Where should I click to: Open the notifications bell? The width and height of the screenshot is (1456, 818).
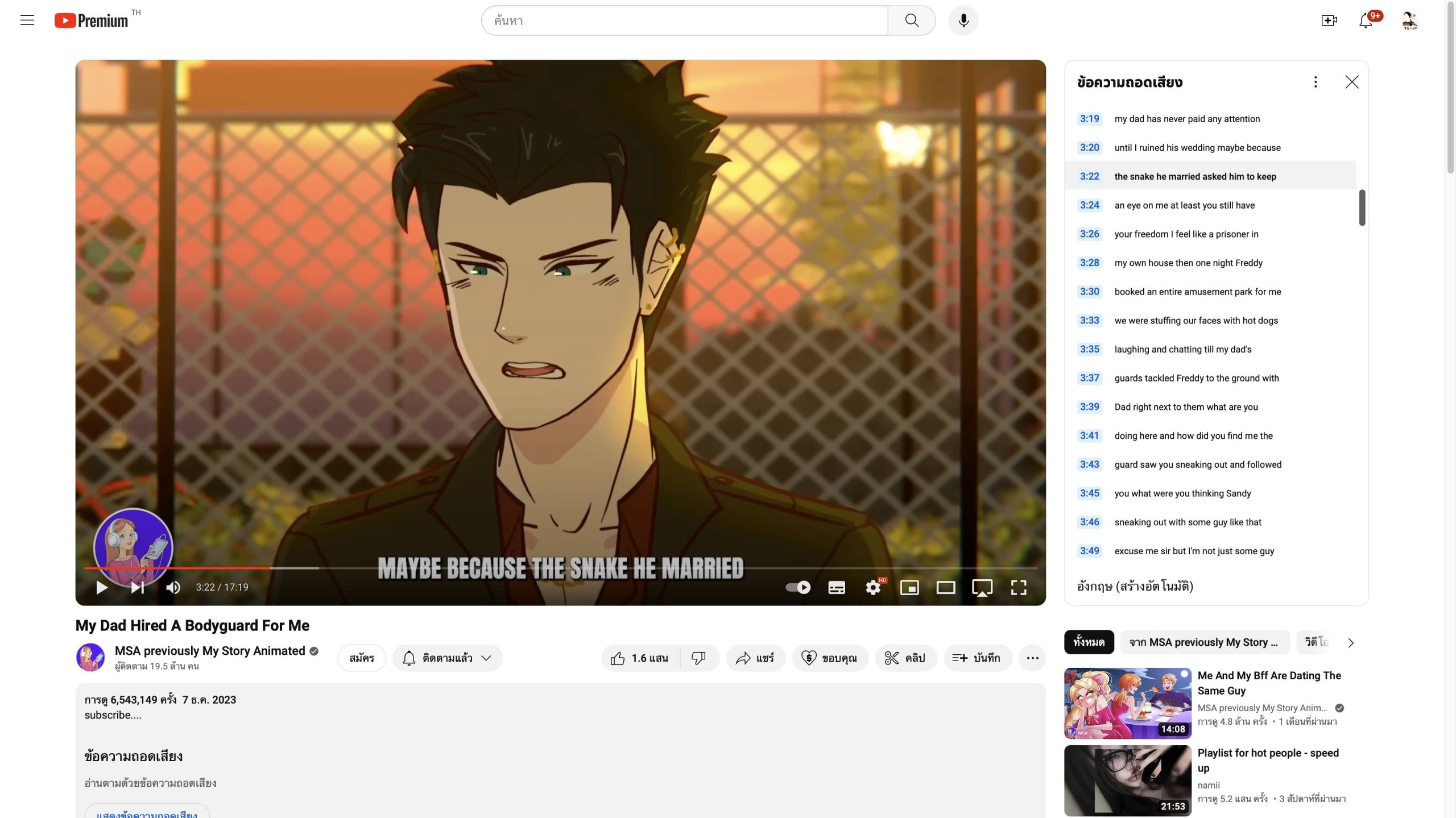1366,20
